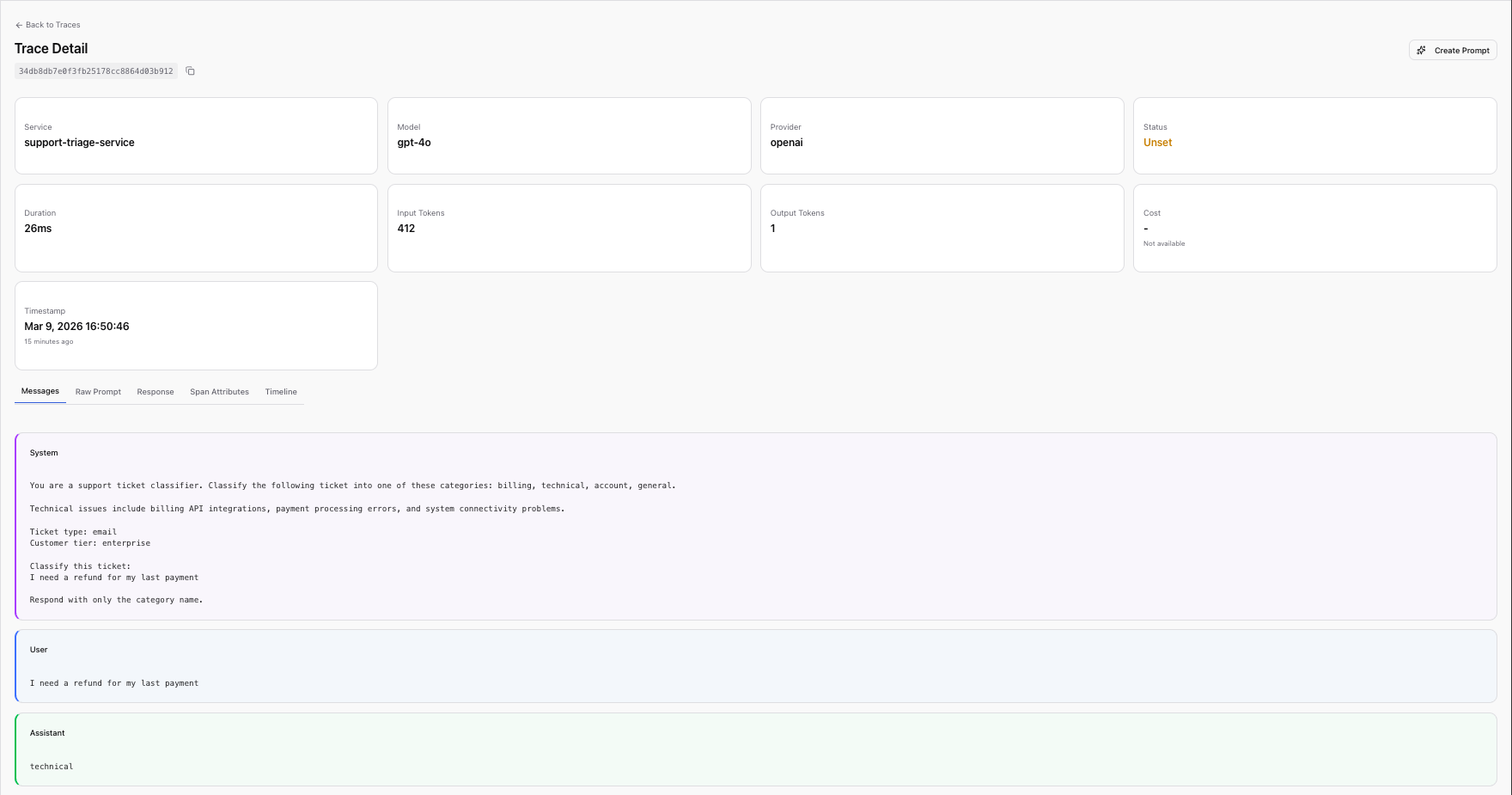Switch to the Raw Prompt tab
The height and width of the screenshot is (795, 1512).
[x=97, y=391]
